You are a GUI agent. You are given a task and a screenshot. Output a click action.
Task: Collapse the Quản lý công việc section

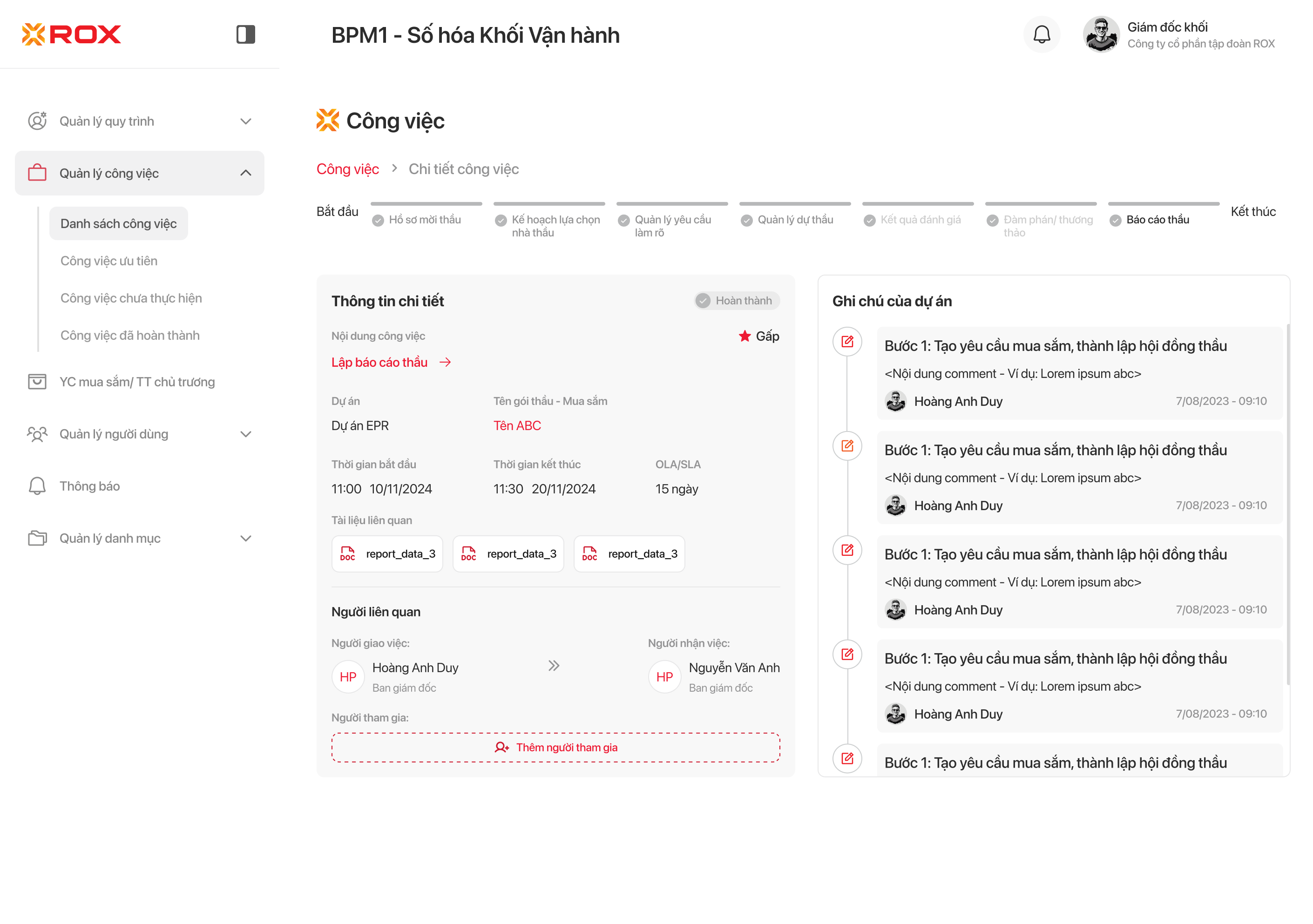click(245, 173)
